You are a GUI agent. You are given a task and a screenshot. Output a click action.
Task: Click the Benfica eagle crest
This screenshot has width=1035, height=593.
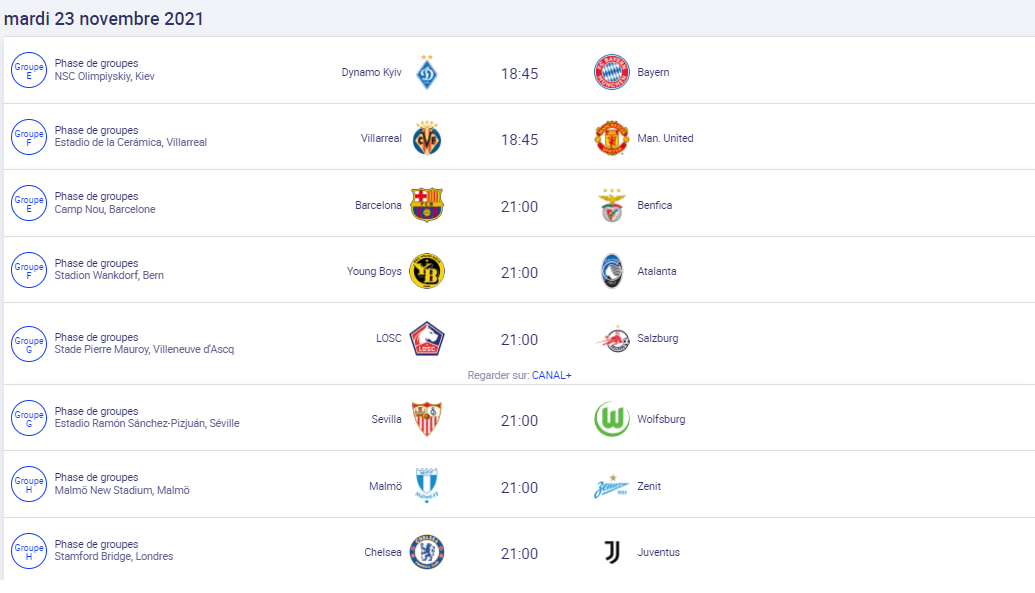612,205
